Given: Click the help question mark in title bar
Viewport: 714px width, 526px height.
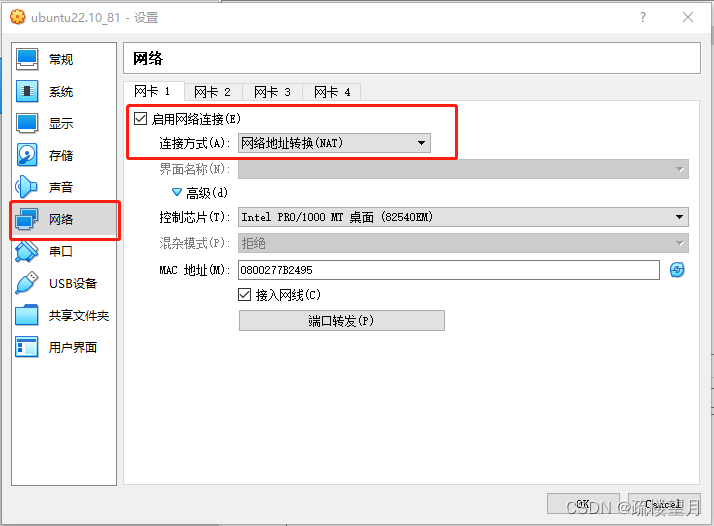Looking at the screenshot, I should pyautogui.click(x=643, y=17).
